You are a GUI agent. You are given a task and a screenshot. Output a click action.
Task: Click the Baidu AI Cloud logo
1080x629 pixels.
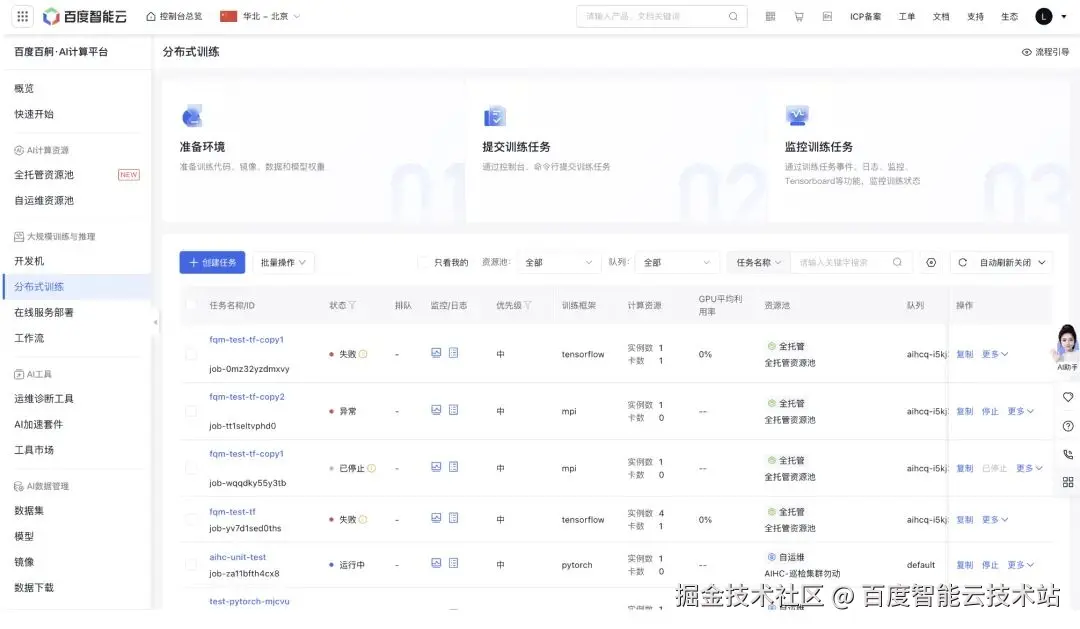click(x=85, y=16)
